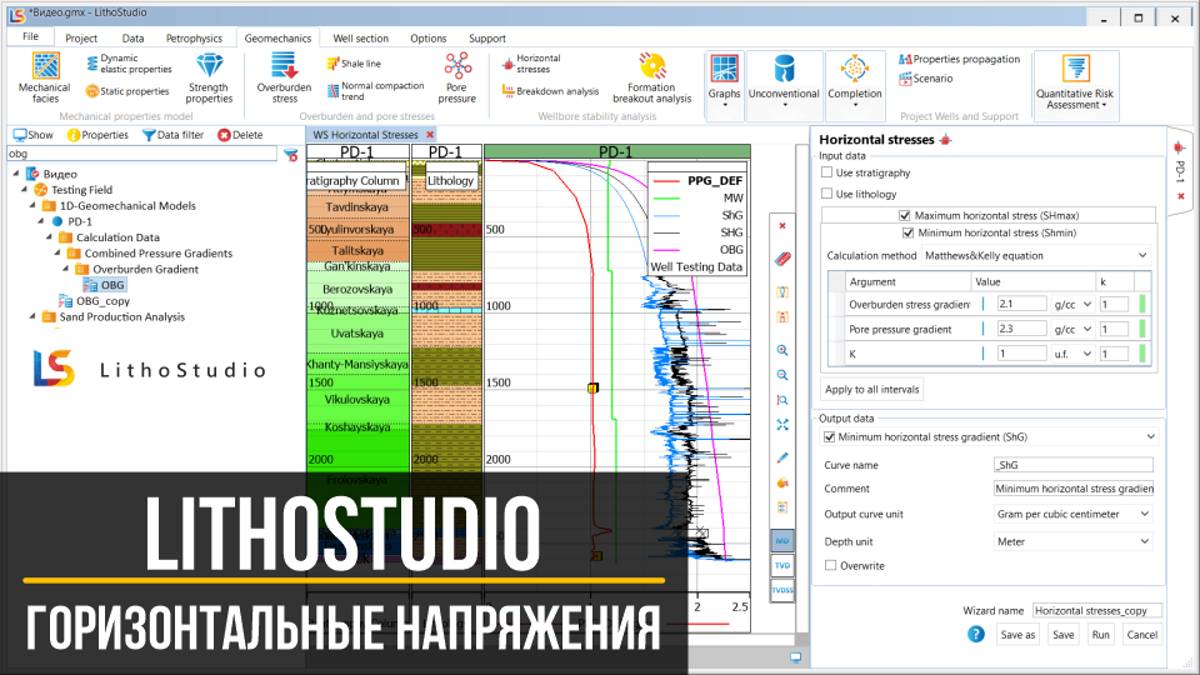
Task: Choose Properties propagation
Action: (959, 59)
